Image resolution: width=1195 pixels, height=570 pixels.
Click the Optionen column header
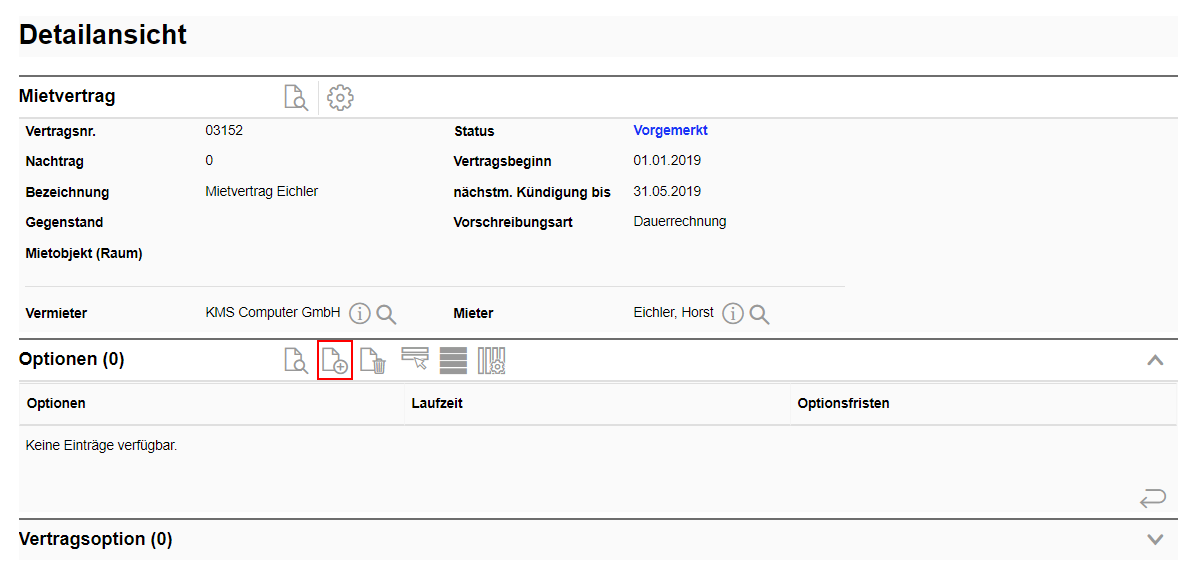click(56, 404)
